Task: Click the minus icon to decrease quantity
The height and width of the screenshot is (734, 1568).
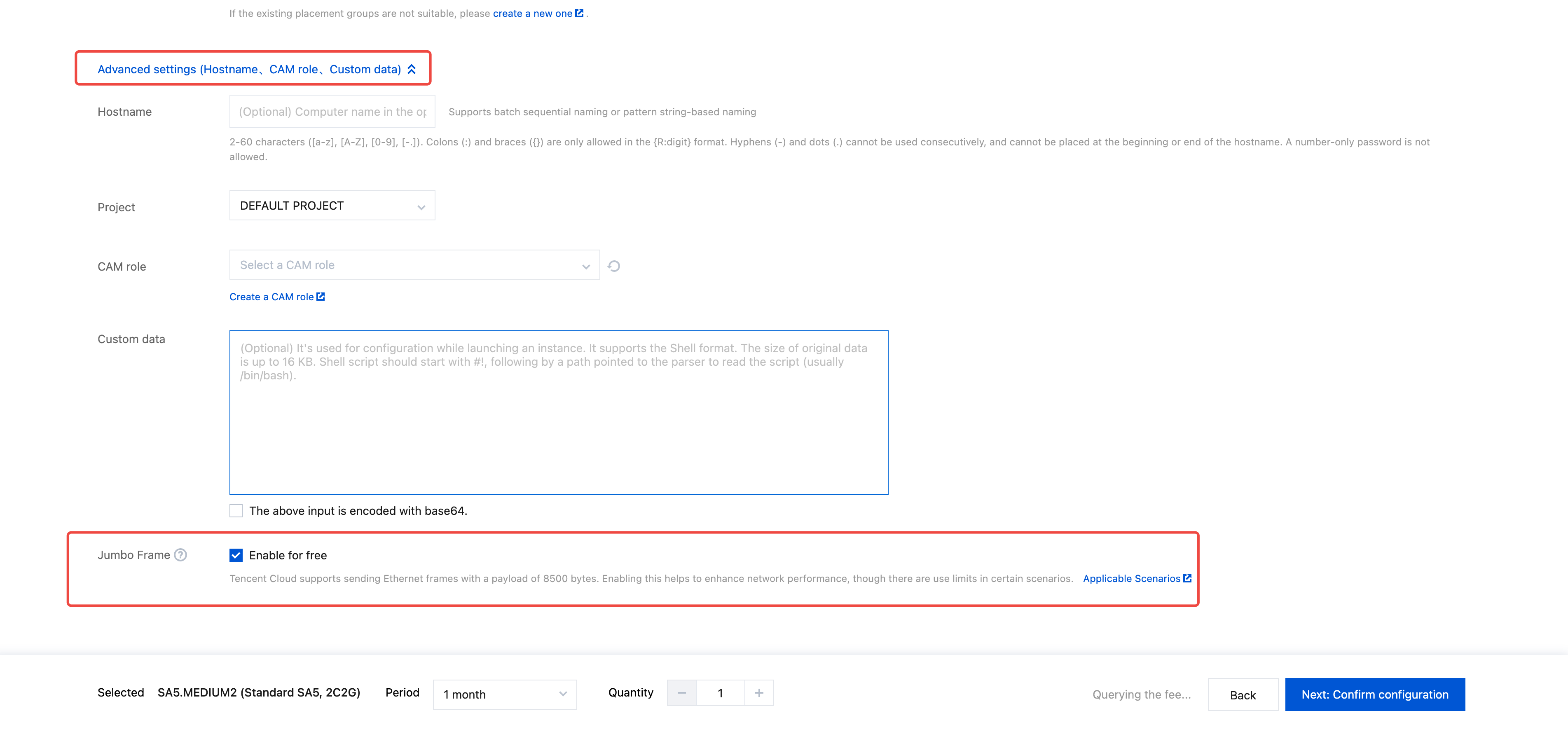Action: pyautogui.click(x=682, y=693)
